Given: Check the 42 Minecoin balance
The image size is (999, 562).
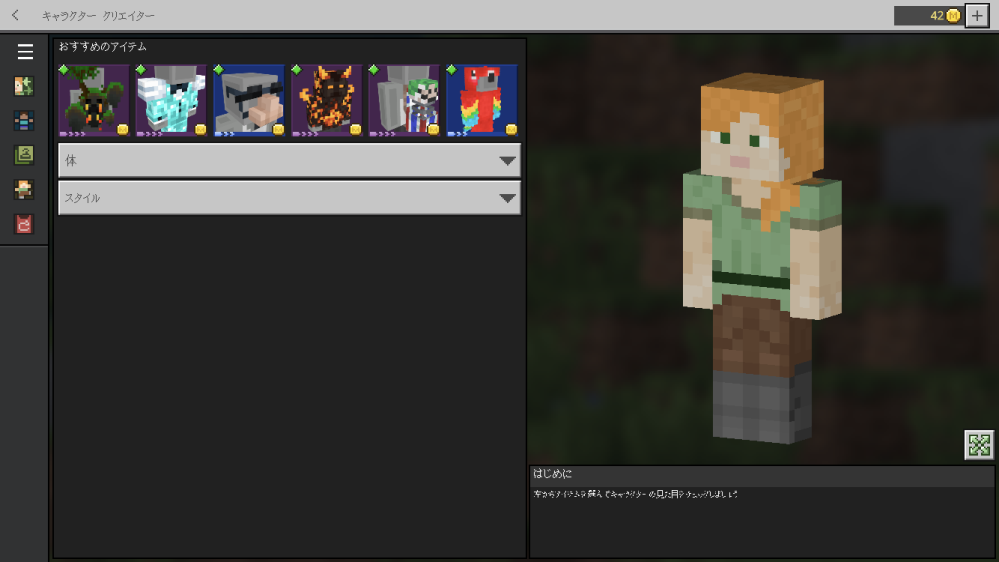Looking at the screenshot, I should [x=928, y=15].
